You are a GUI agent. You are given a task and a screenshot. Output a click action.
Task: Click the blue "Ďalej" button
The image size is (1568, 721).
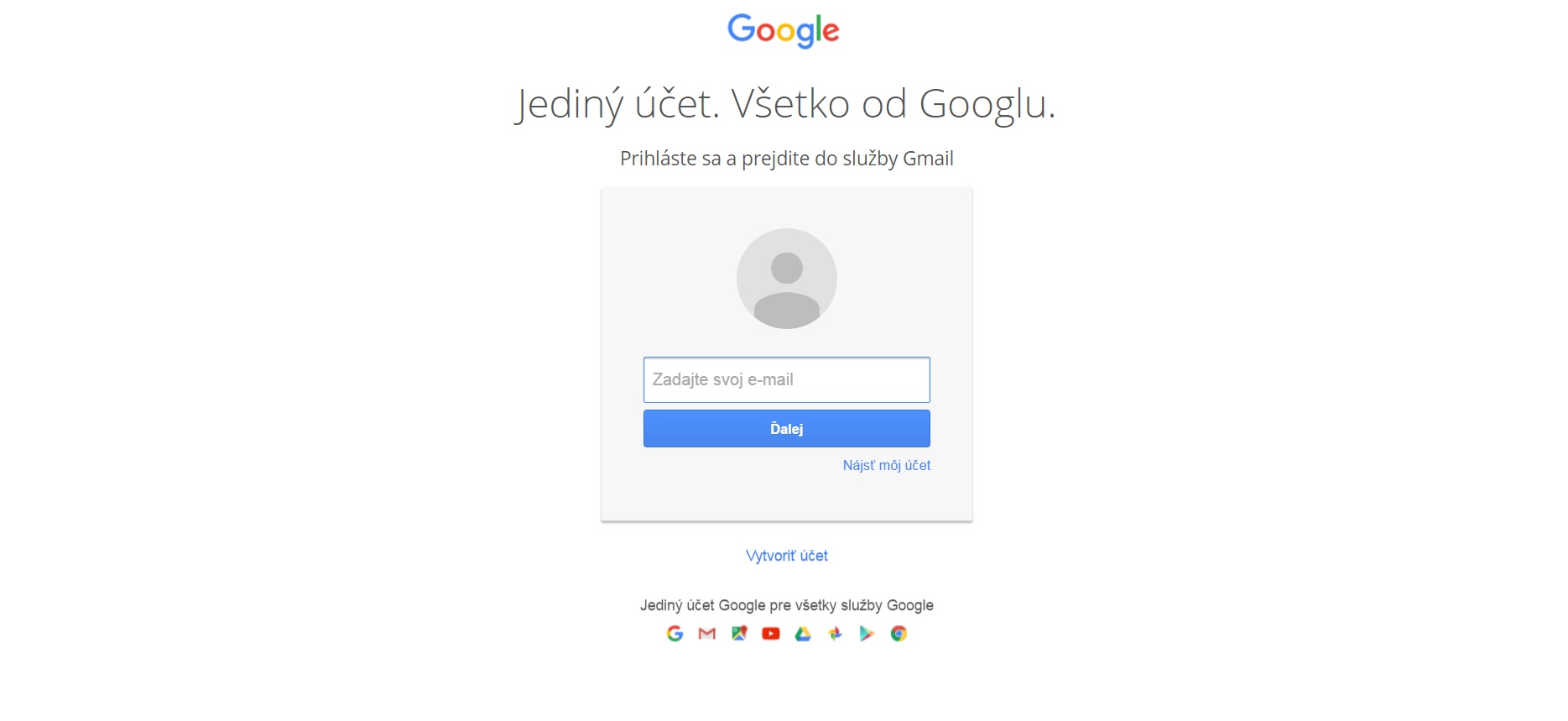[787, 429]
